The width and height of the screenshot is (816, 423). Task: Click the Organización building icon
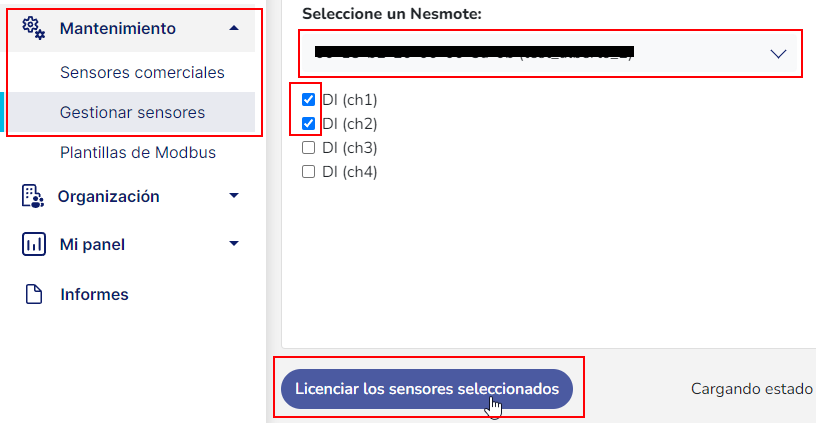34,196
